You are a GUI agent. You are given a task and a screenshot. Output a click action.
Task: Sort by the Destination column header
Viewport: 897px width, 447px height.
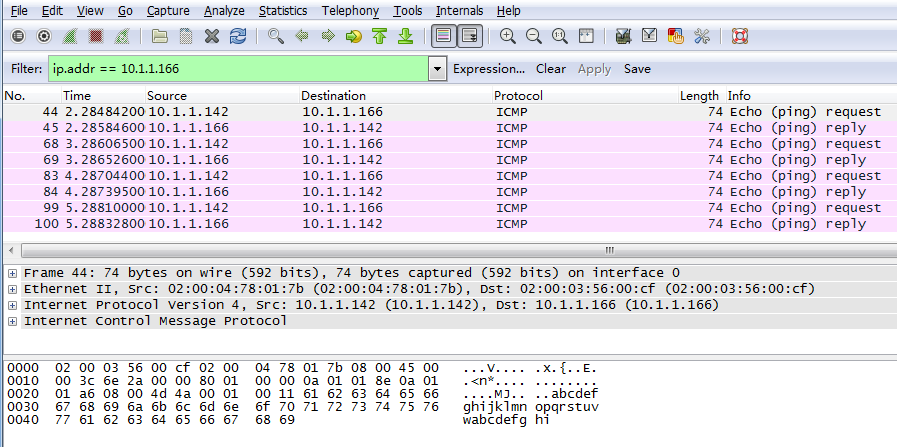click(x=396, y=96)
